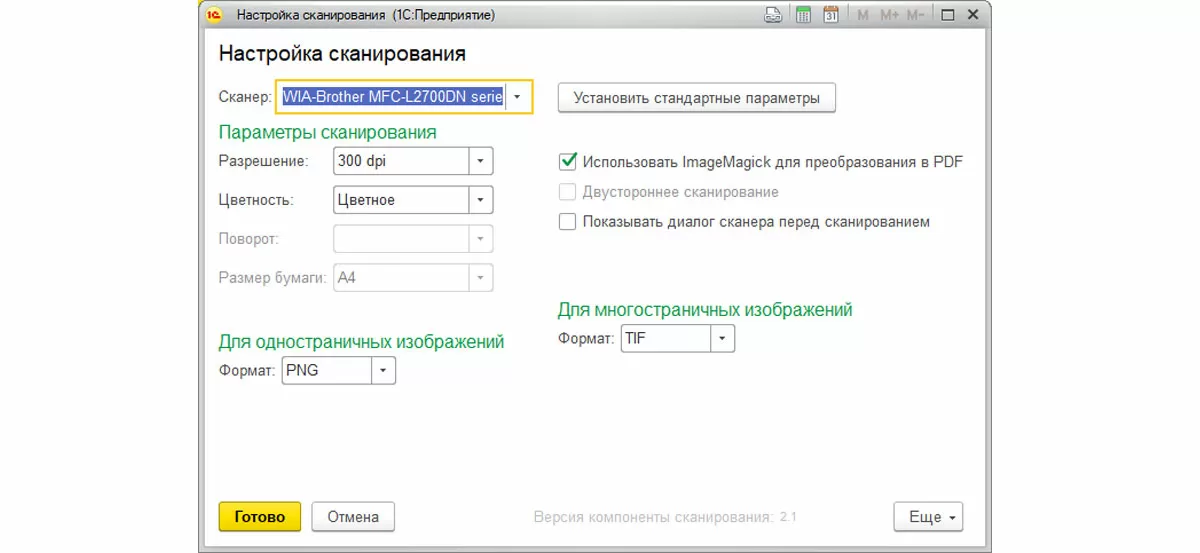Click the Версия компоненты сканирования label
The width and height of the screenshot is (1200, 553).
click(x=653, y=517)
